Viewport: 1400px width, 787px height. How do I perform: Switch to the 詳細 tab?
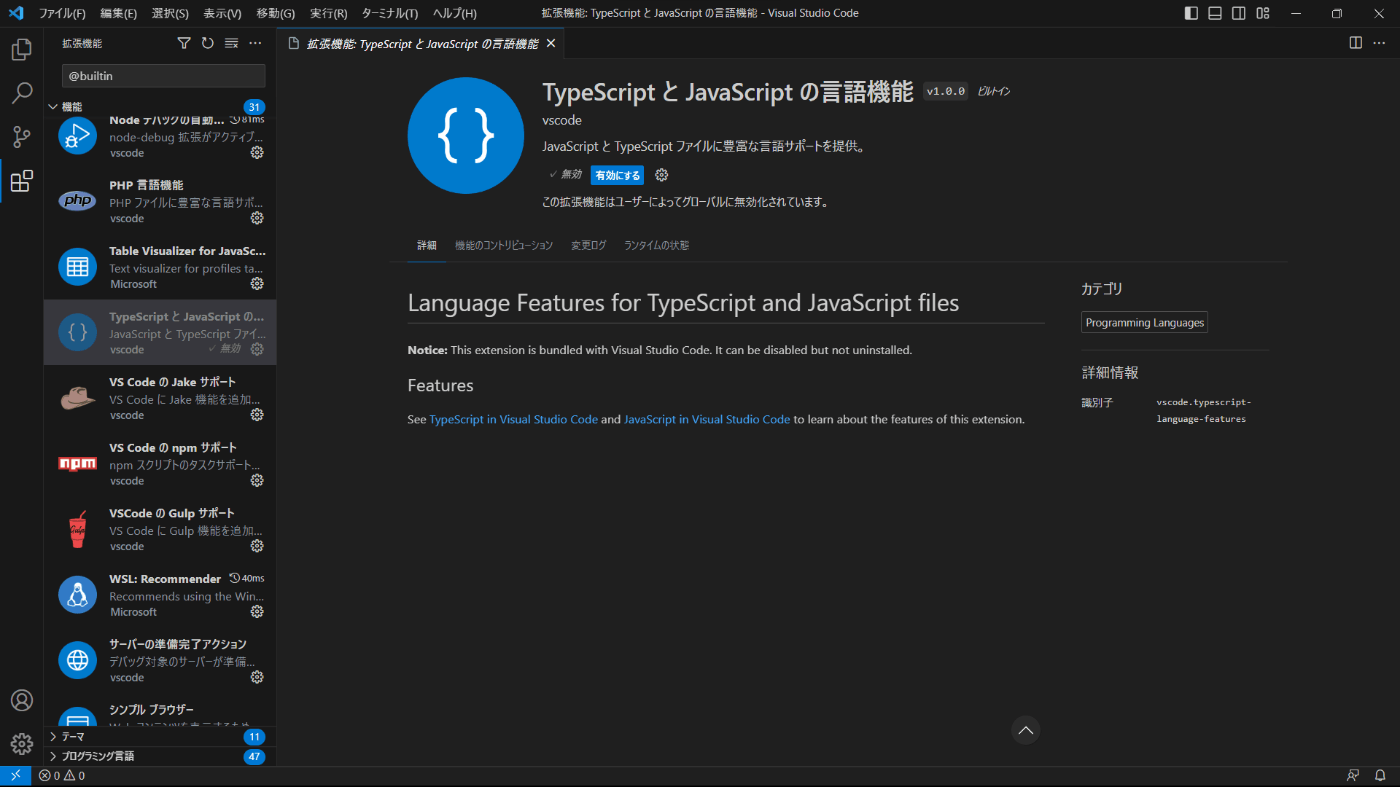(427, 245)
